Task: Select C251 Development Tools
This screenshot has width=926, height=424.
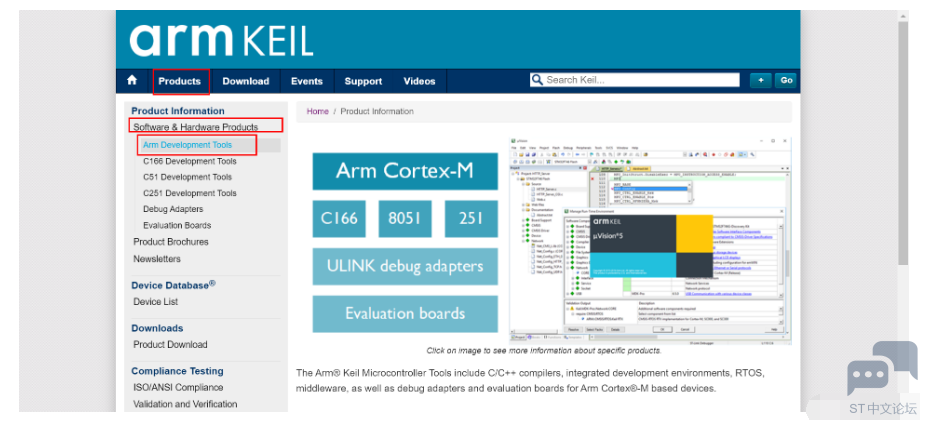Action: pyautogui.click(x=190, y=193)
